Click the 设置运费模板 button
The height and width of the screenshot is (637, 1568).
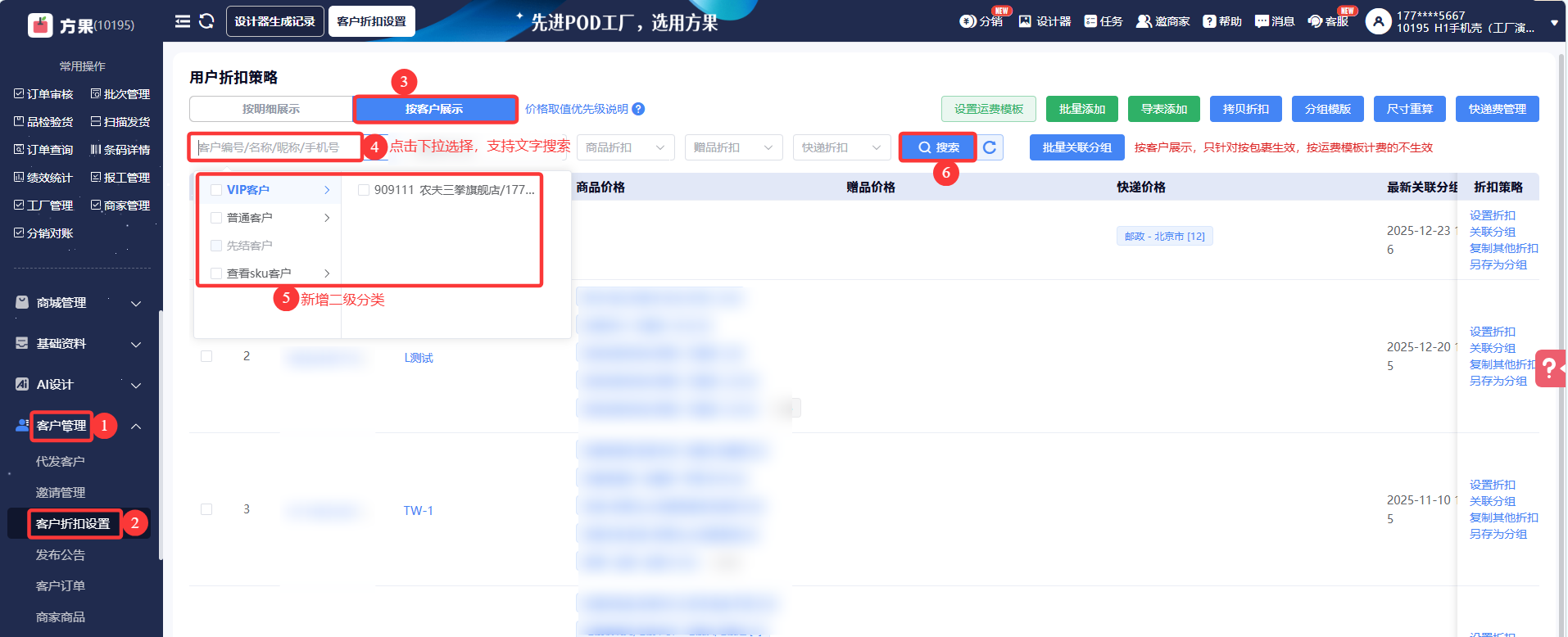pos(989,109)
